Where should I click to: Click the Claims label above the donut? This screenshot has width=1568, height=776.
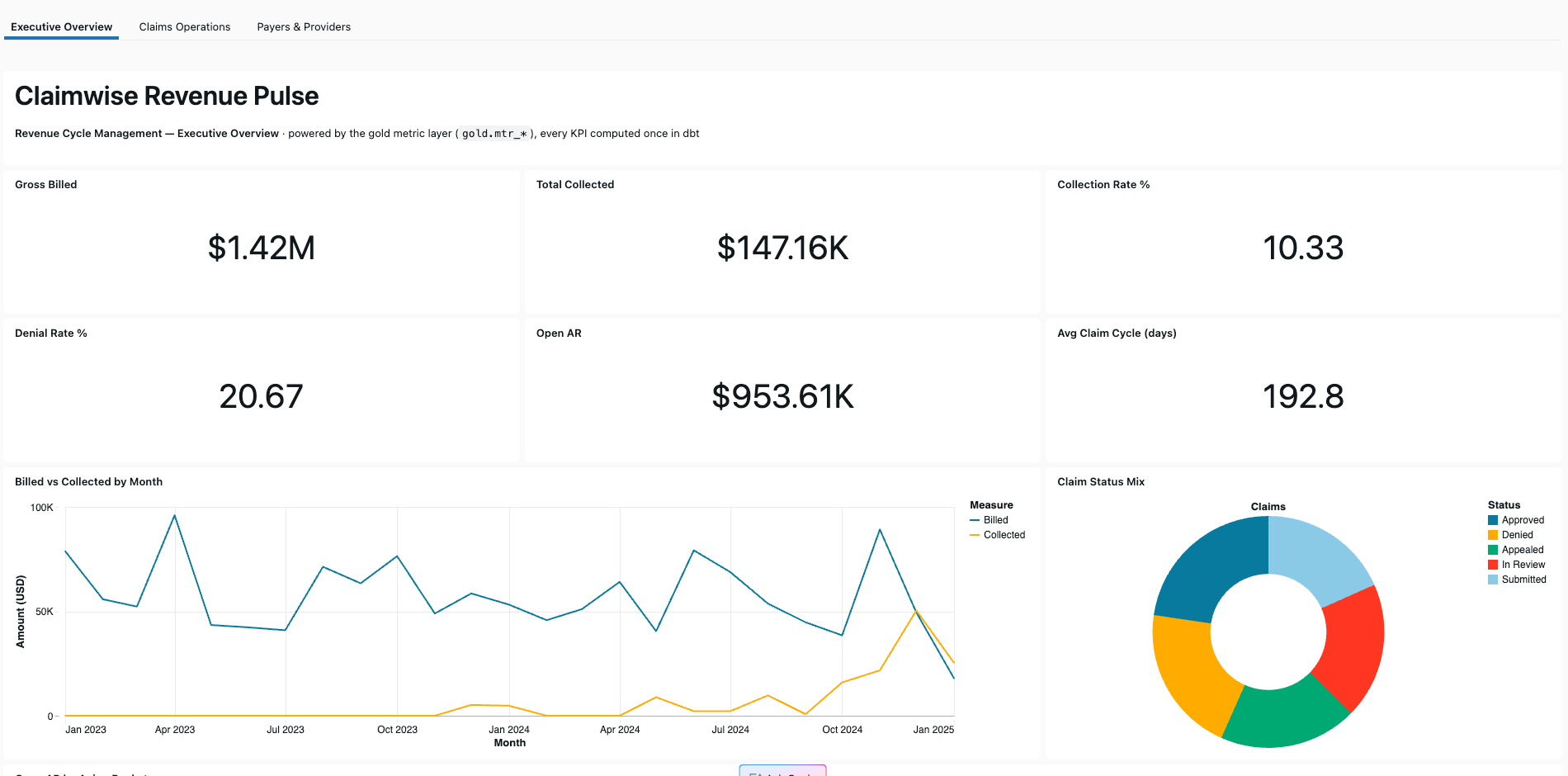(1268, 507)
